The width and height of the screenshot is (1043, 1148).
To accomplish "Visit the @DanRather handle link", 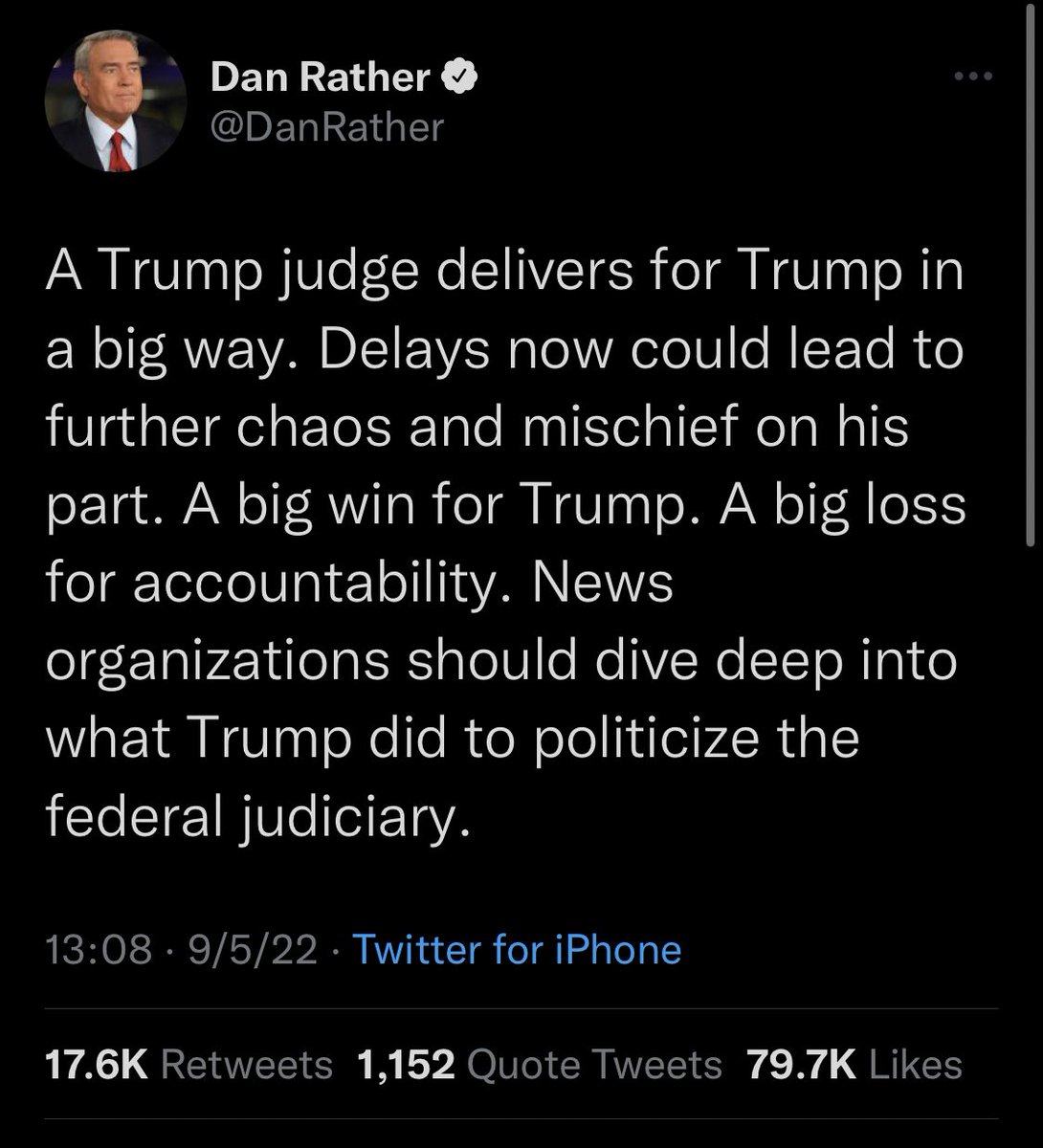I will pyautogui.click(x=326, y=126).
